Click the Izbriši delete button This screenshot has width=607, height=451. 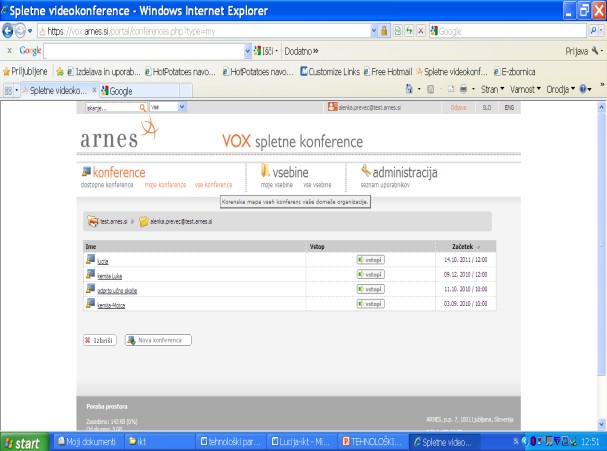[x=99, y=339]
